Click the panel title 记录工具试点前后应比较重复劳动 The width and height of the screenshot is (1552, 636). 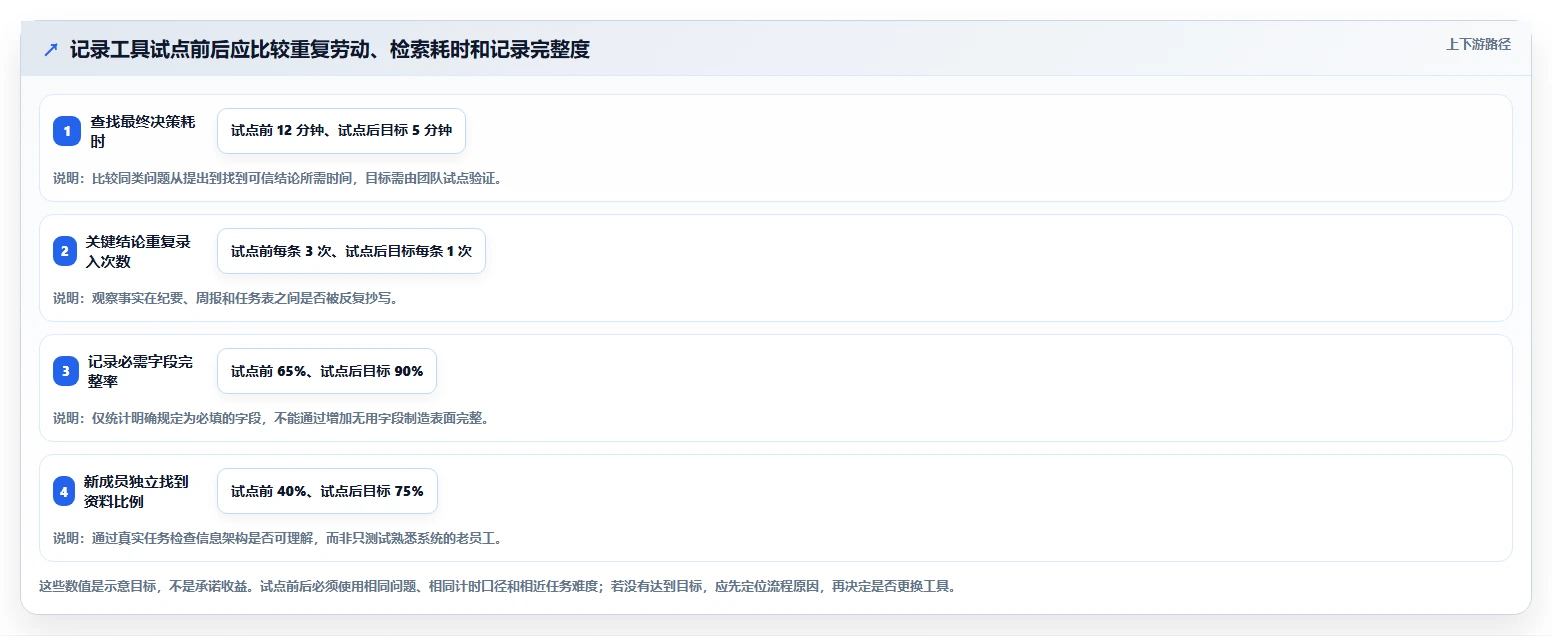point(330,50)
